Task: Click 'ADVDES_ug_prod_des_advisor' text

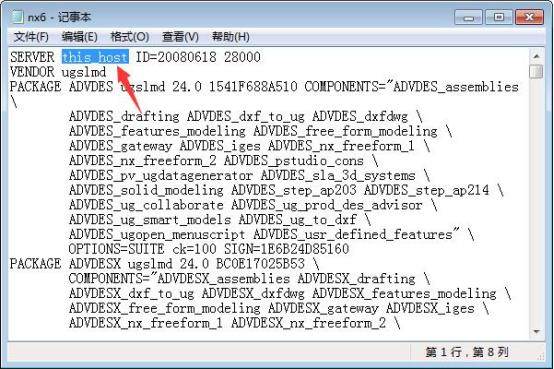Action: pos(327,205)
